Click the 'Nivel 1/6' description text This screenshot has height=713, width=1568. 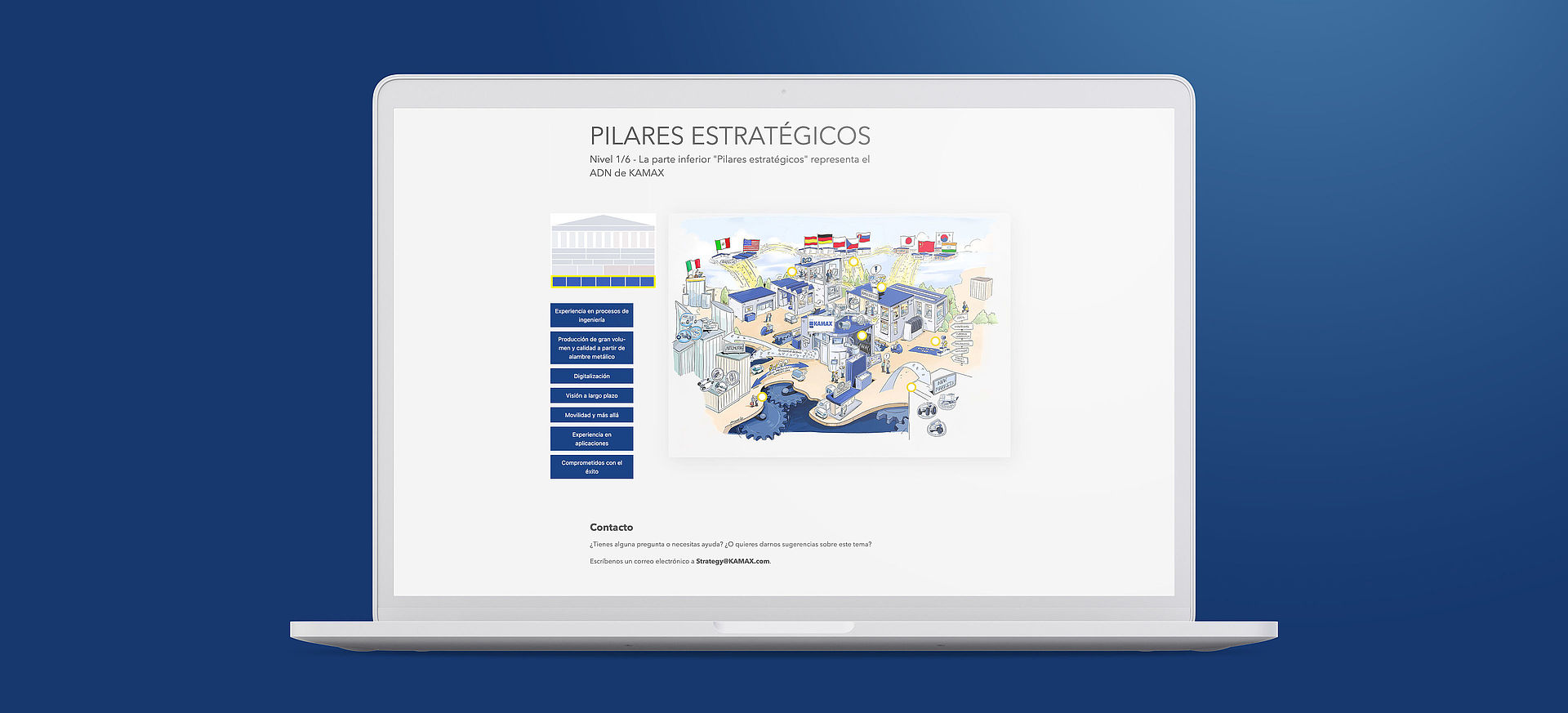(x=730, y=166)
